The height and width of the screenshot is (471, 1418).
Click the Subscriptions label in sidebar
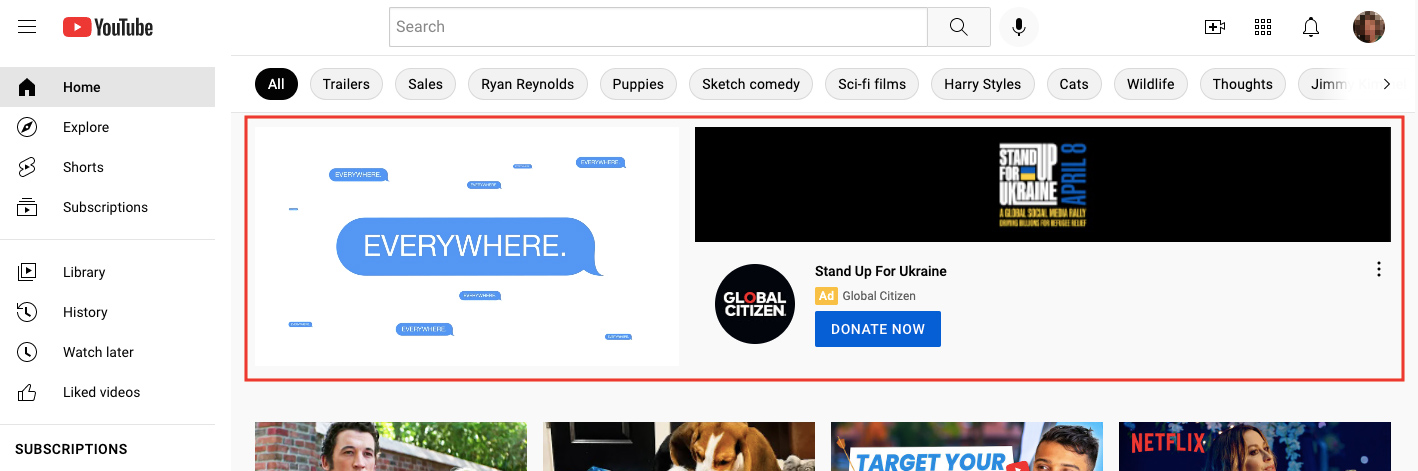pyautogui.click(x=105, y=207)
